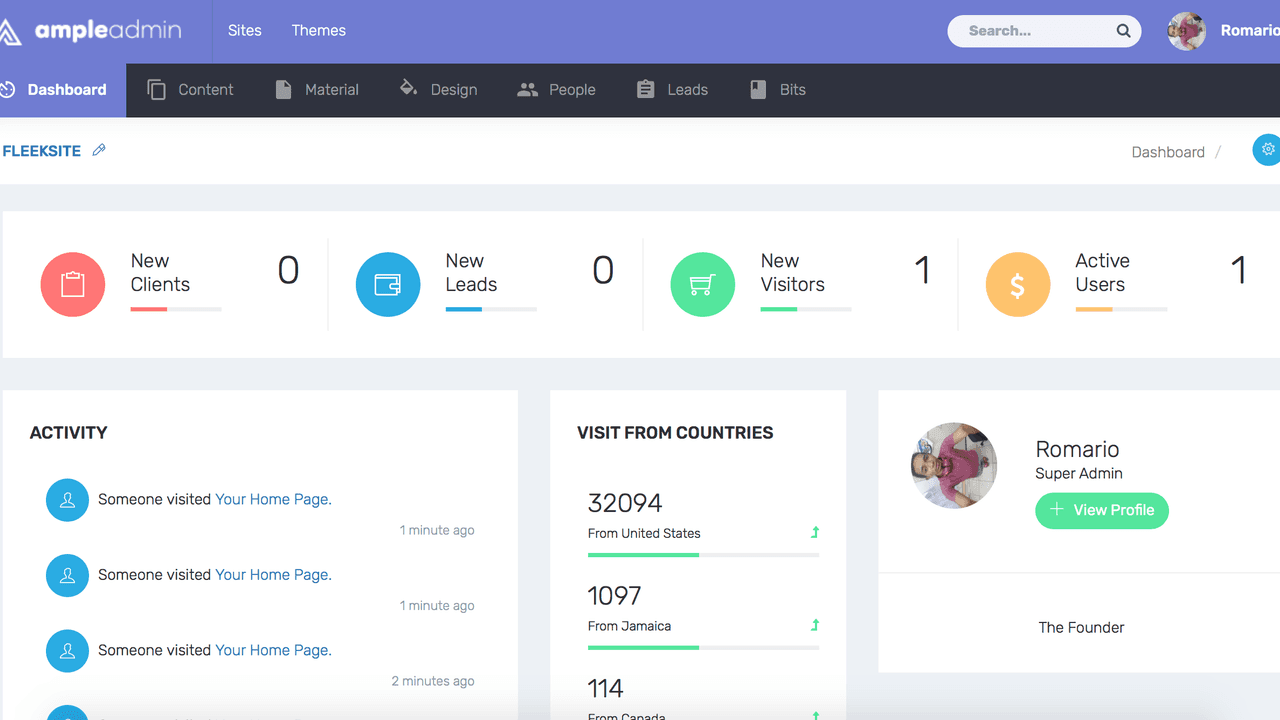Click the Your Home Page link in the second activity
The image size is (1280, 720).
tap(273, 575)
